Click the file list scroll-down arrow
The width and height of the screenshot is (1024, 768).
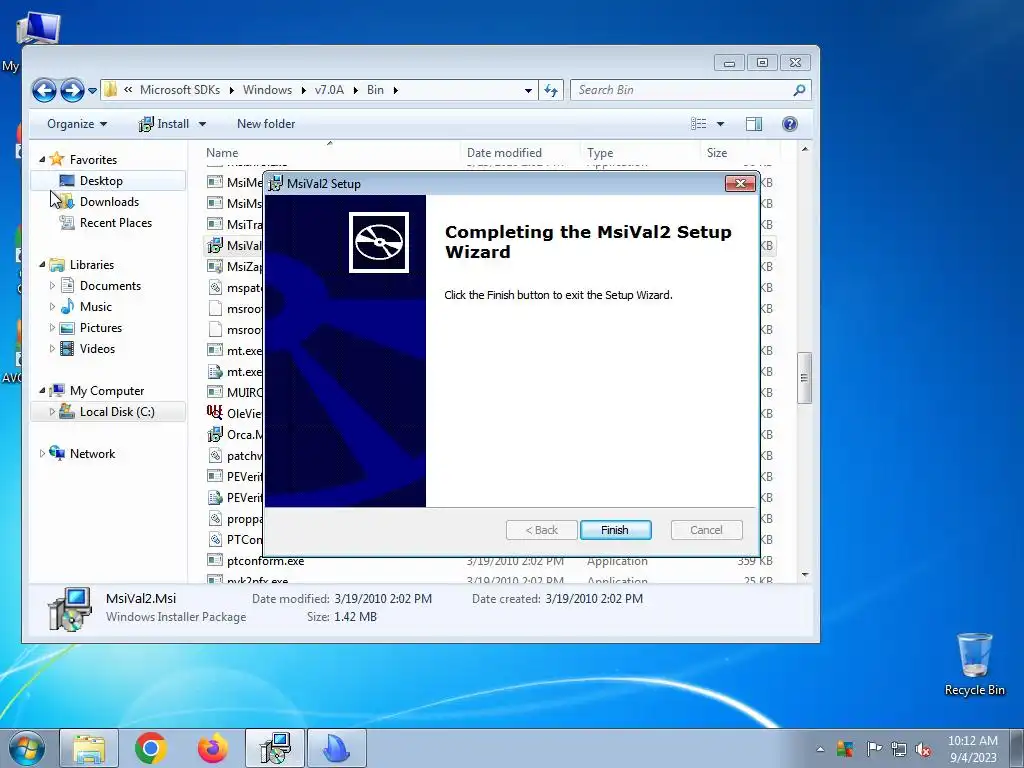(x=805, y=575)
